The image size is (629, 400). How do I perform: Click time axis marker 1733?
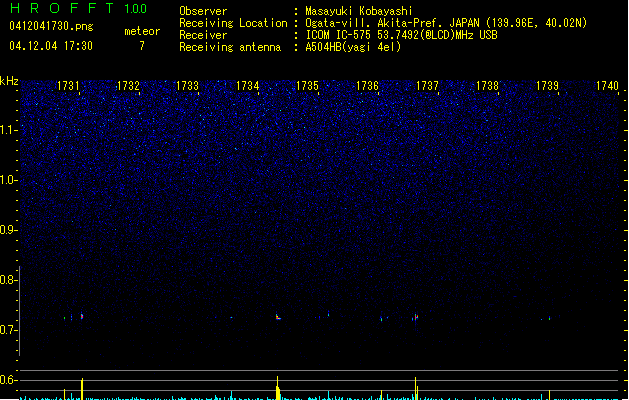click(188, 86)
